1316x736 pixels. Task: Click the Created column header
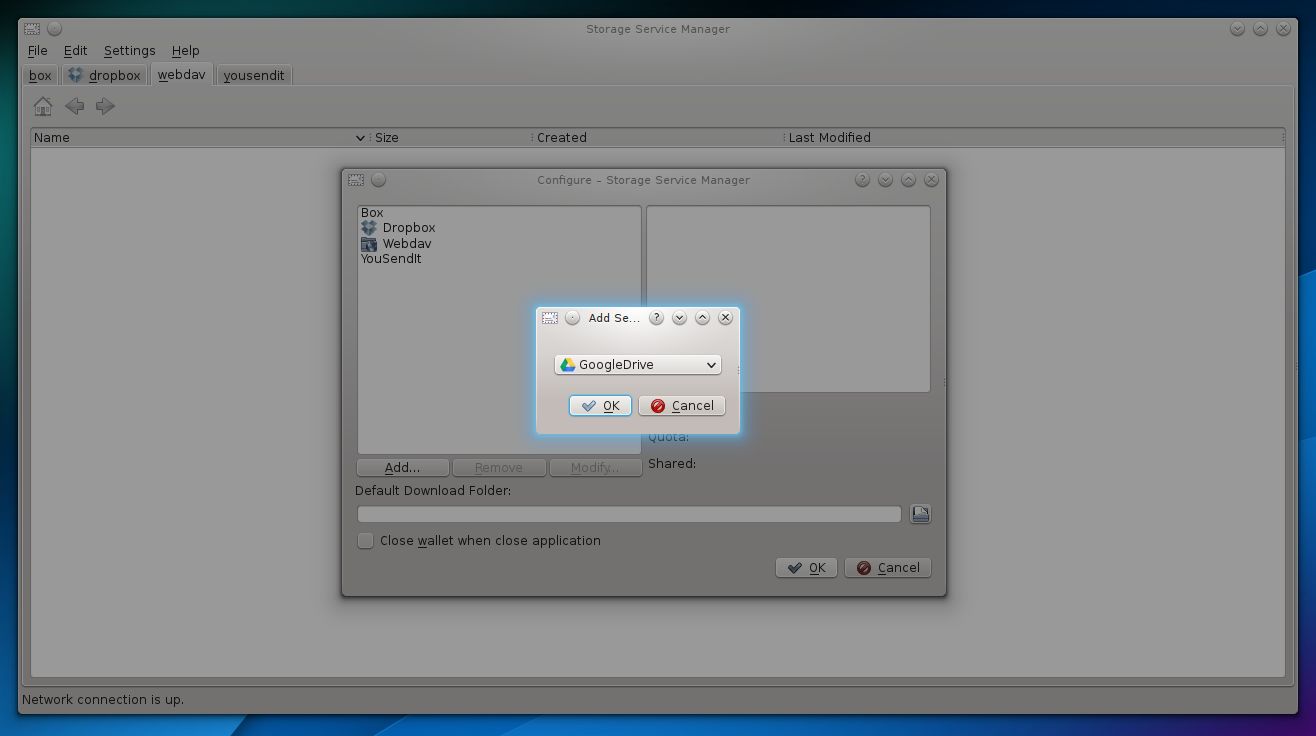point(657,138)
